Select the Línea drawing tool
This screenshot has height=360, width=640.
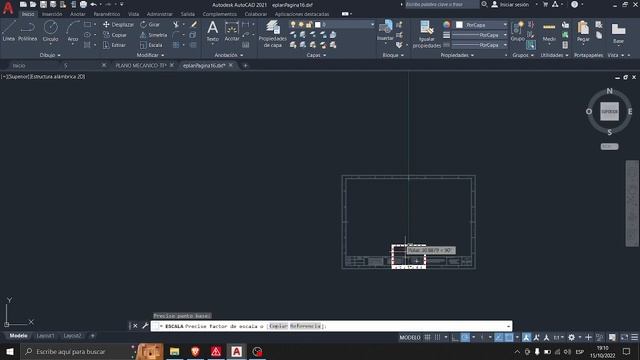(x=9, y=31)
